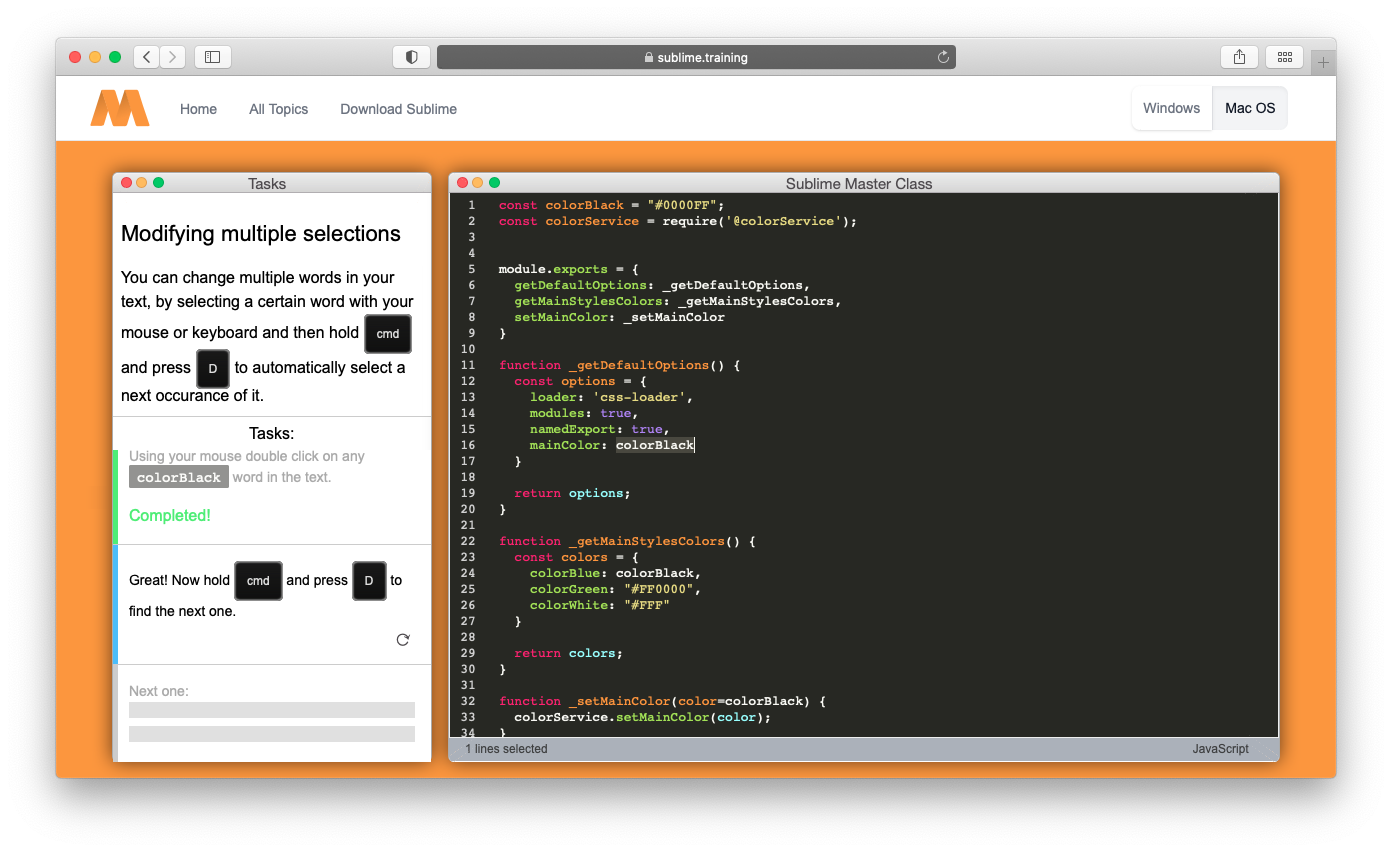Click the highlighted colorBlack badge in Tasks panel
The height and width of the screenshot is (852, 1392).
click(x=178, y=477)
